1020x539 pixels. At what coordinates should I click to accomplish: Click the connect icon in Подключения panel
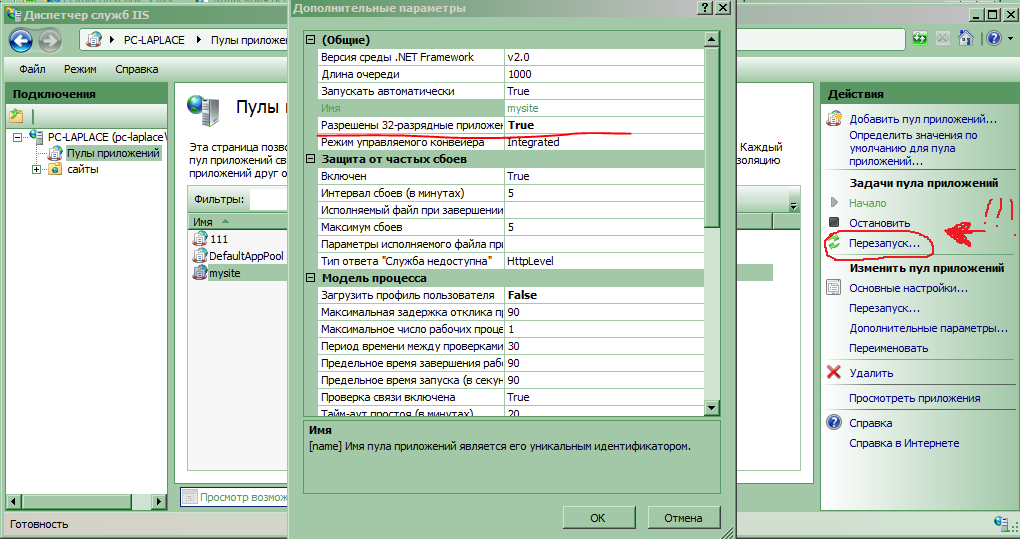coord(16,116)
